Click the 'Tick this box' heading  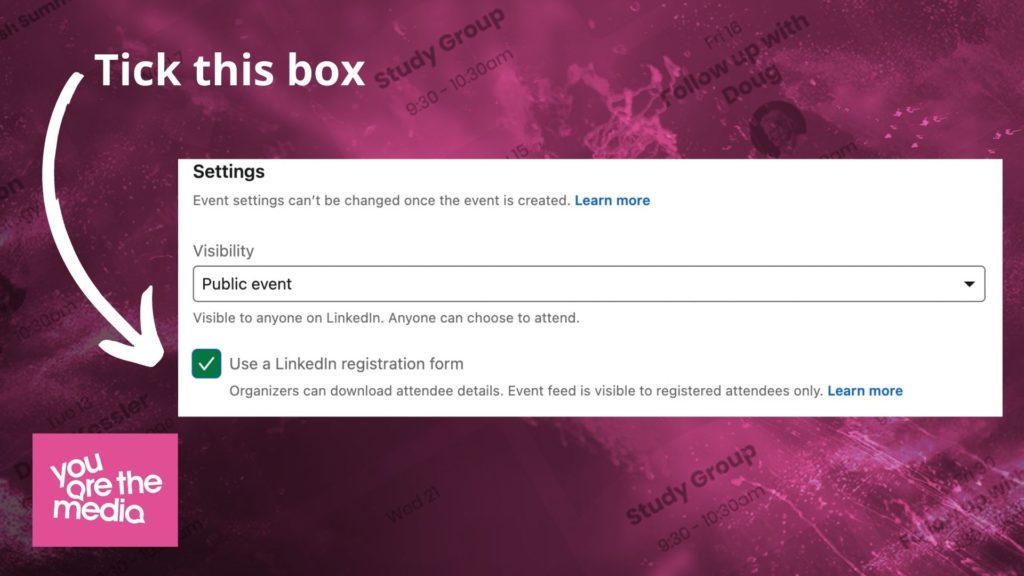tap(229, 69)
